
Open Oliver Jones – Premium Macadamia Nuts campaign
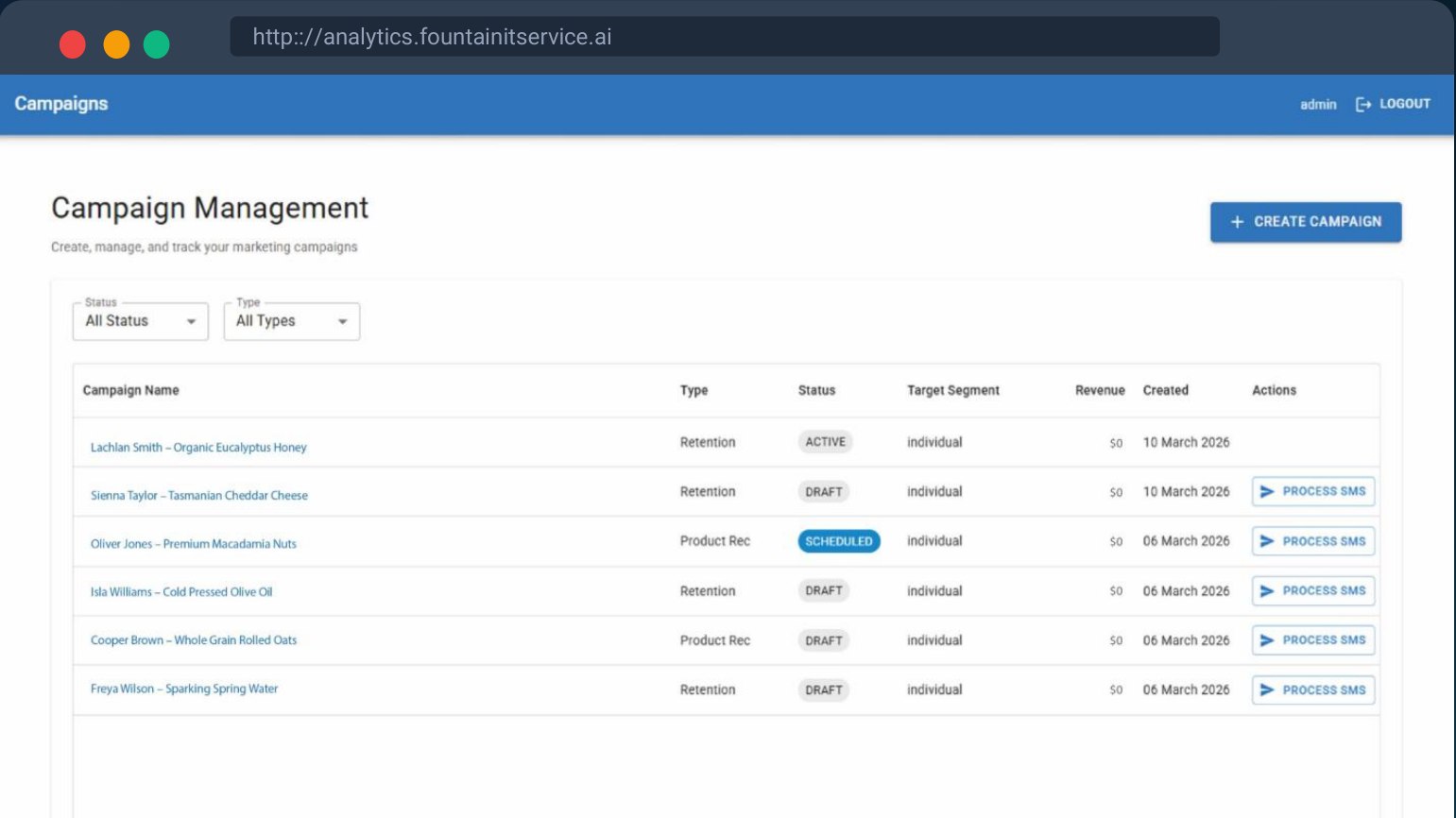(194, 544)
